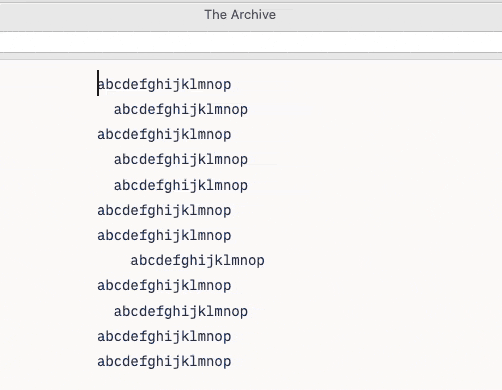Click the divider between search bar and editor
The height and width of the screenshot is (390, 502).
point(251,56)
